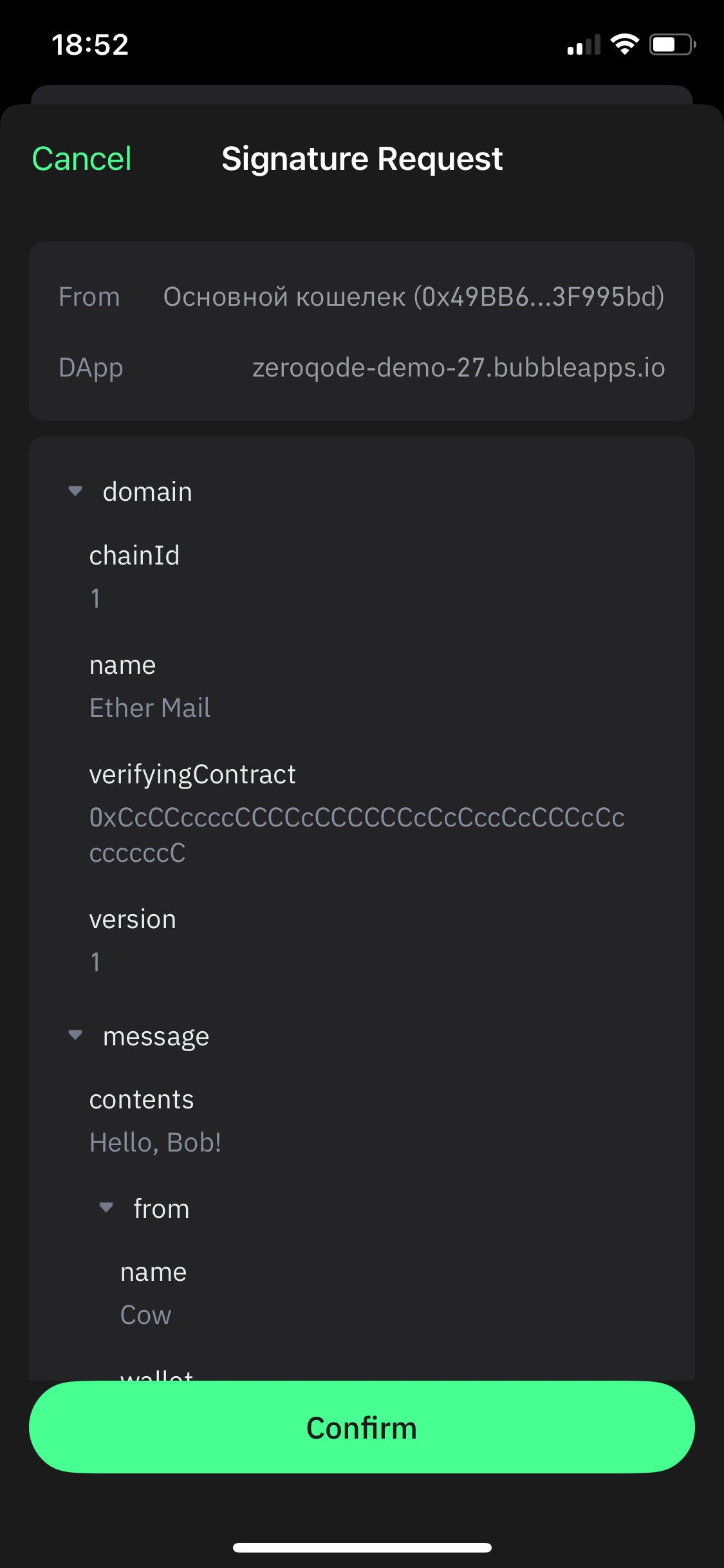Collapse the nested from section arrow

106,1207
